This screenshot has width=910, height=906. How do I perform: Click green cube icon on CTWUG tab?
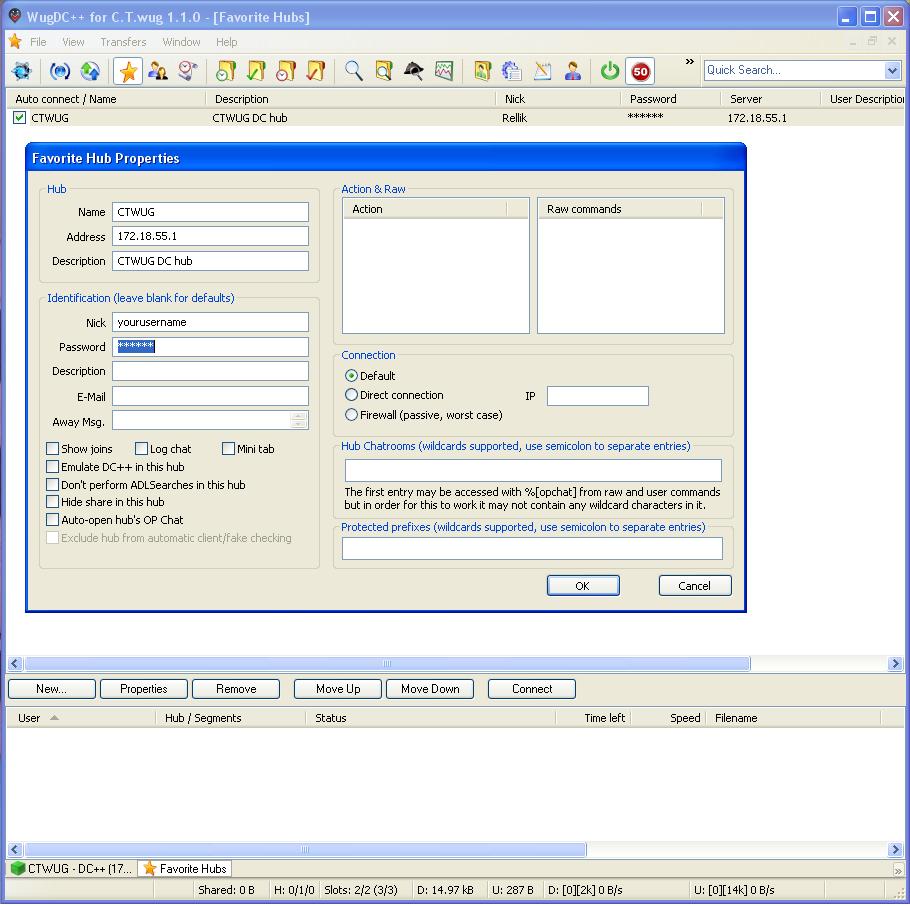click(x=19, y=868)
